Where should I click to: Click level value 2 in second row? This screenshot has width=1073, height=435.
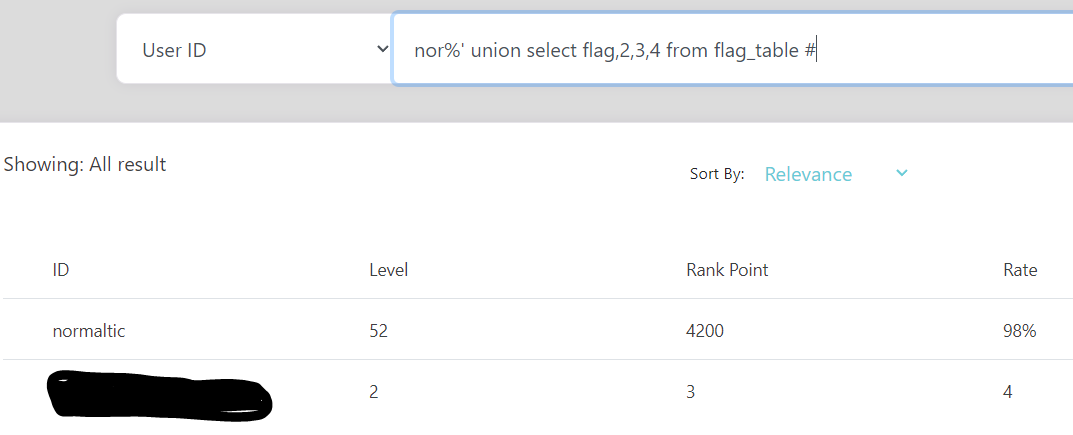coord(374,392)
